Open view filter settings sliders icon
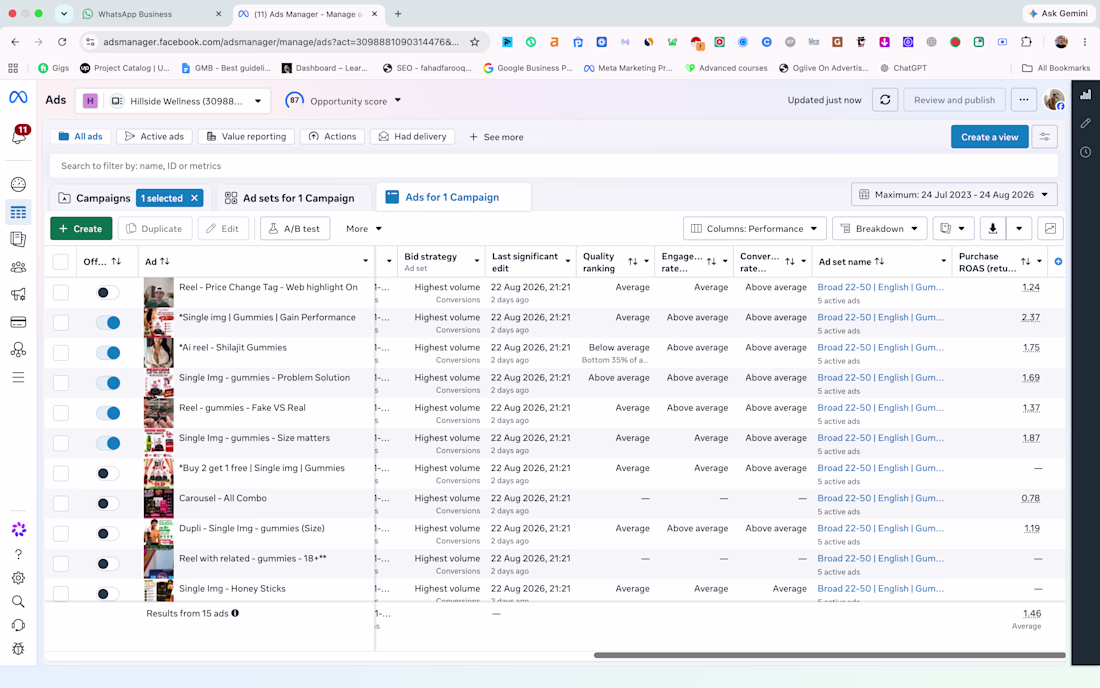Viewport: 1100px width, 688px height. 1045,137
